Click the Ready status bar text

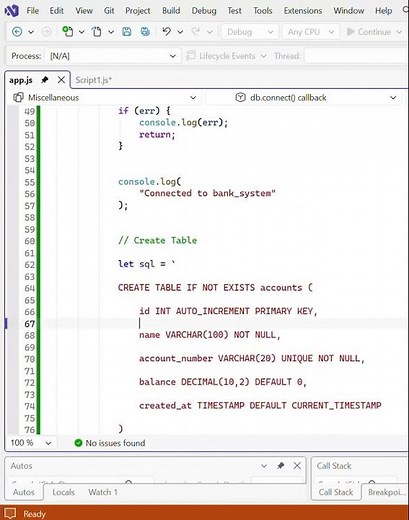point(34,514)
